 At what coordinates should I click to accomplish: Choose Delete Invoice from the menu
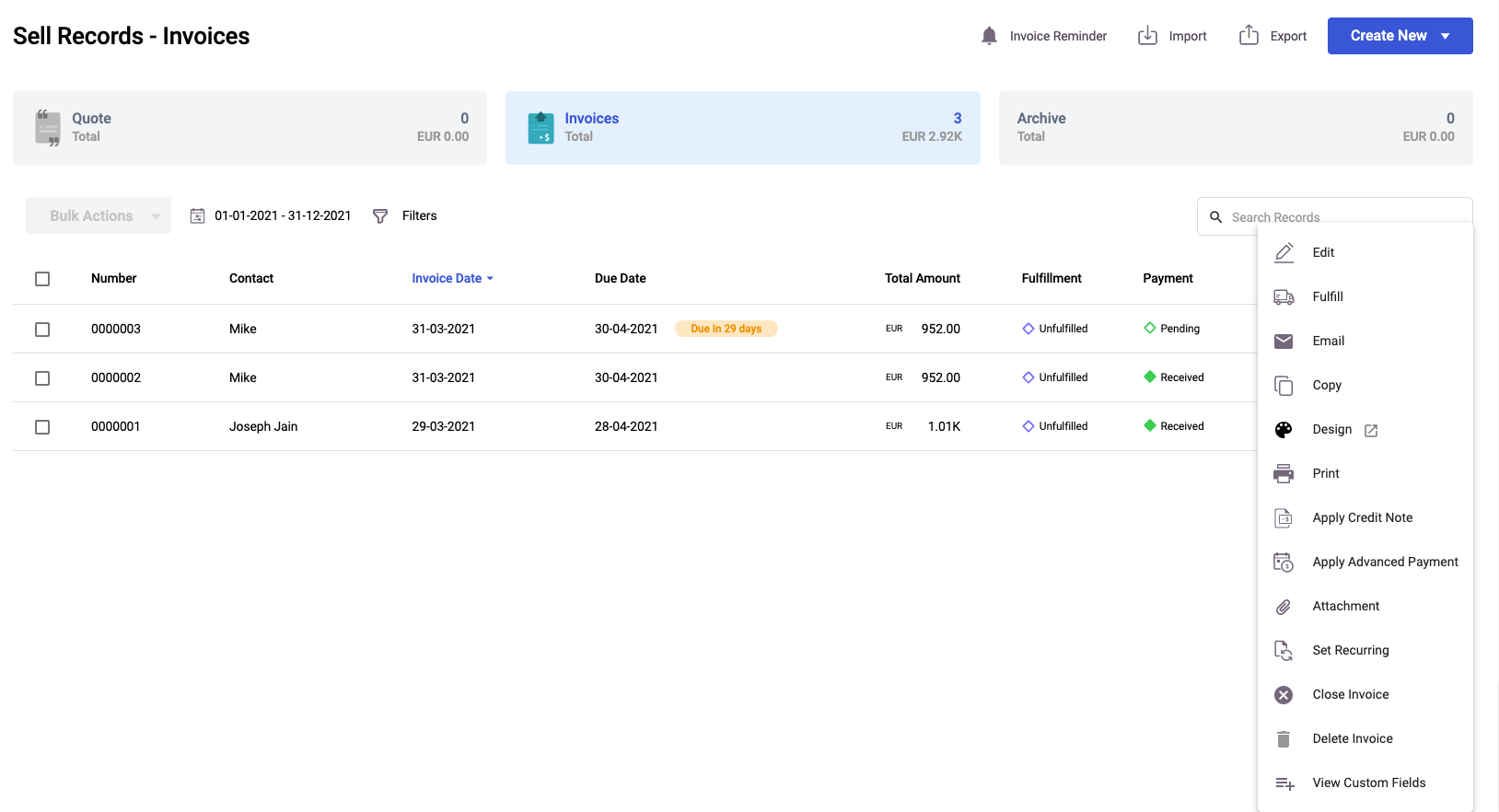(1365, 738)
